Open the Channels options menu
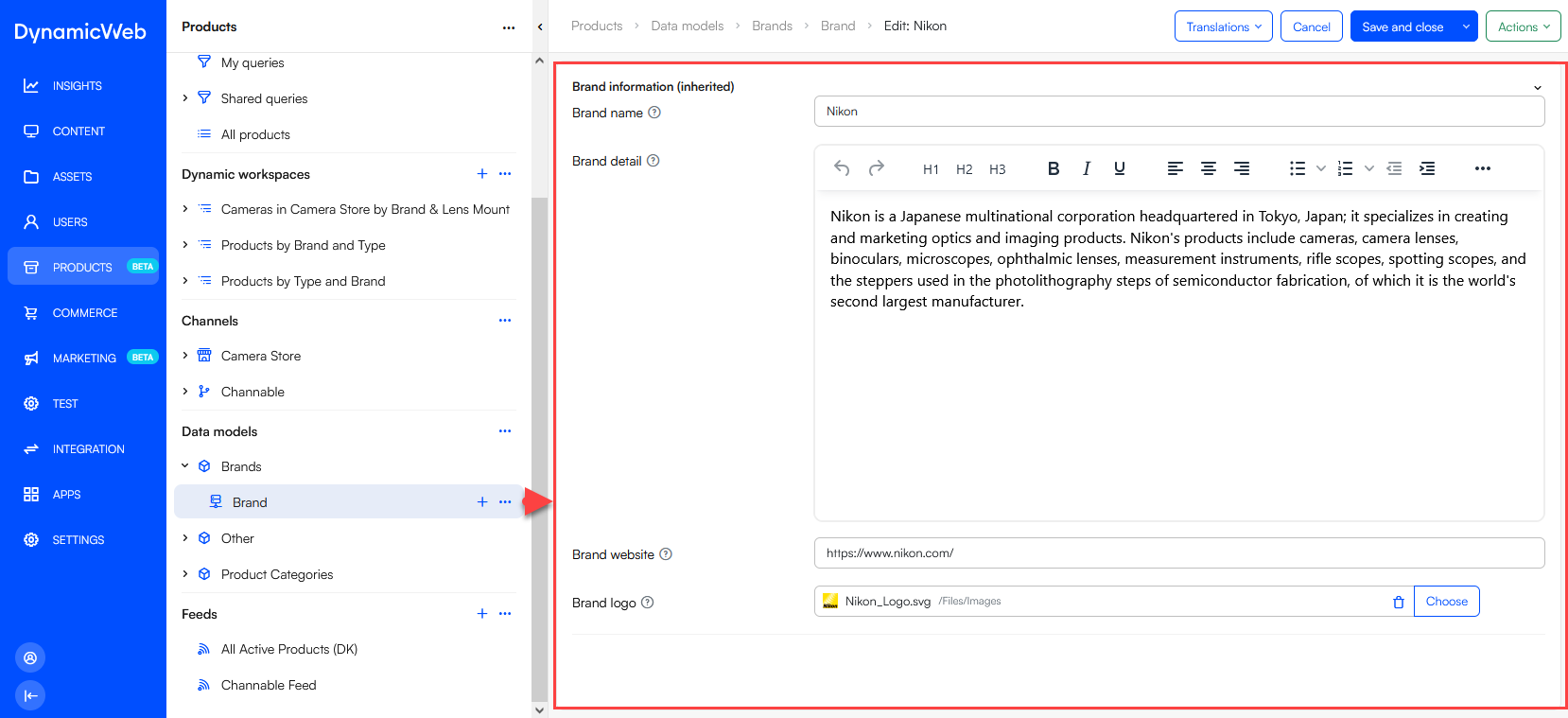Viewport: 1568px width, 718px height. 505,321
